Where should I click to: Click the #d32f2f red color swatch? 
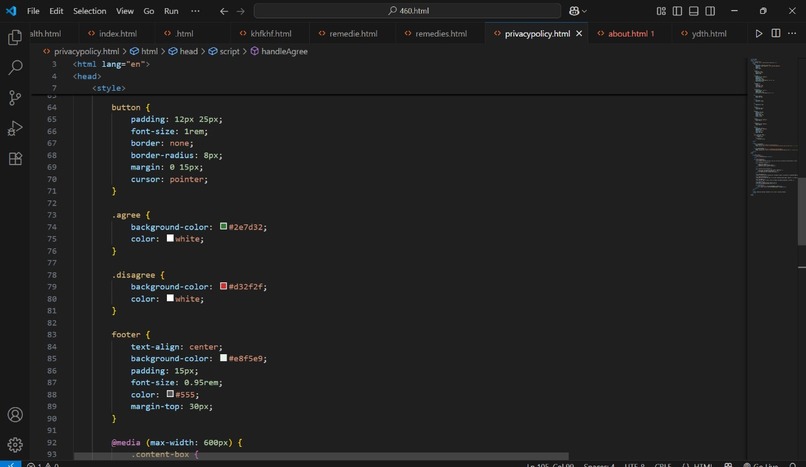(223, 286)
